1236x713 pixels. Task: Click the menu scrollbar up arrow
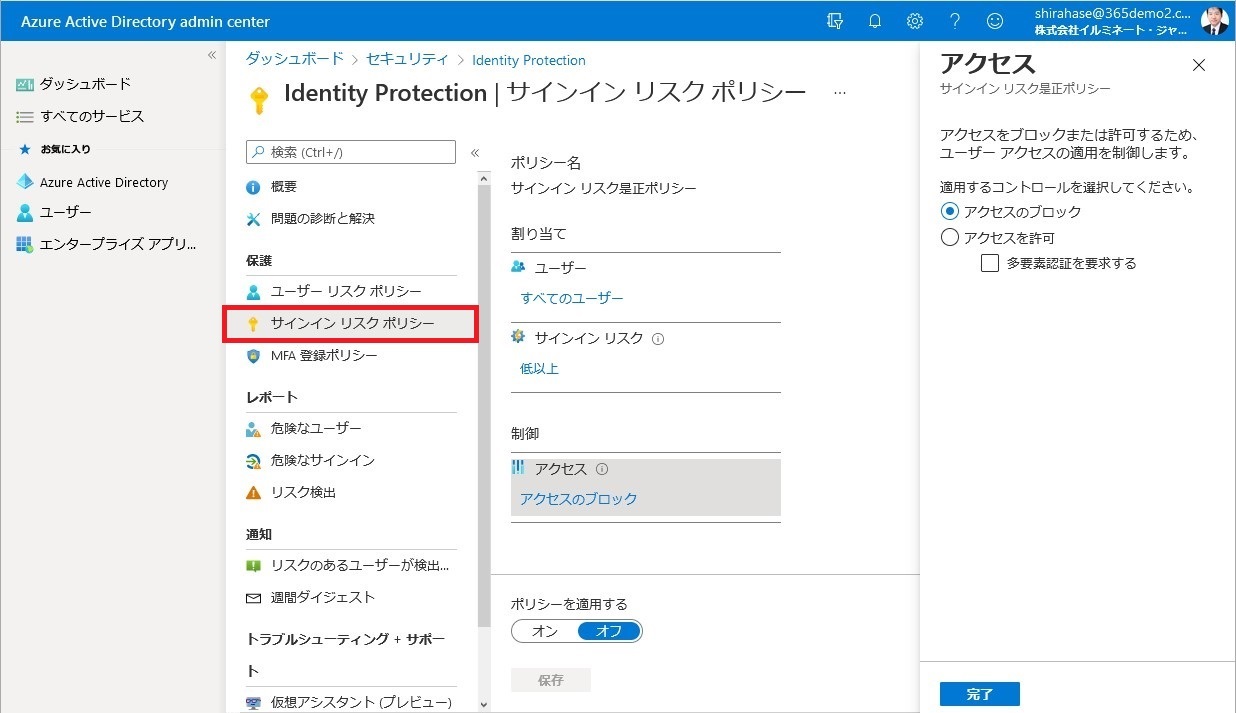pyautogui.click(x=485, y=179)
